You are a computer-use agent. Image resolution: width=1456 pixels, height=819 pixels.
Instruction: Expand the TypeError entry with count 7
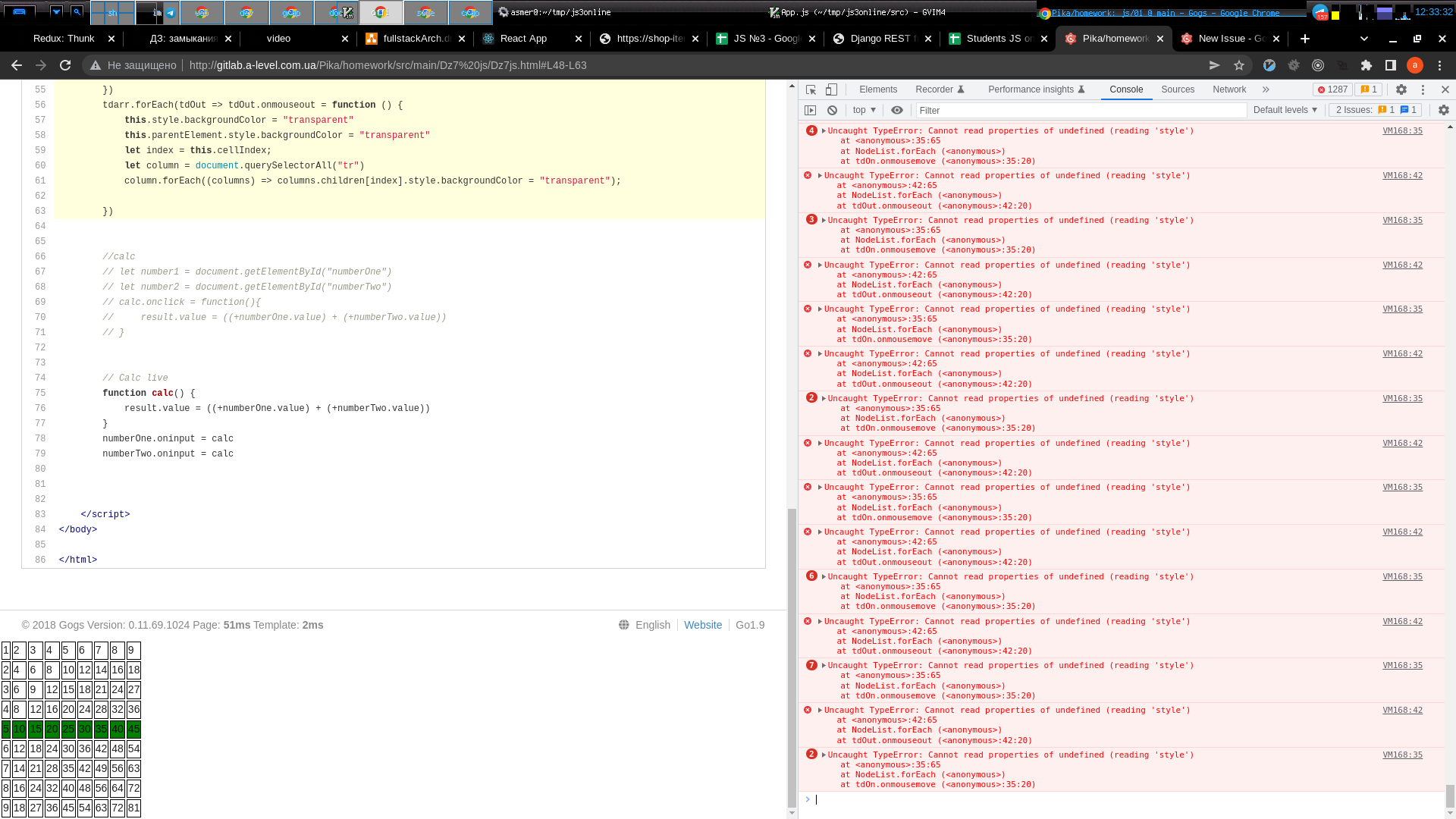tap(824, 666)
